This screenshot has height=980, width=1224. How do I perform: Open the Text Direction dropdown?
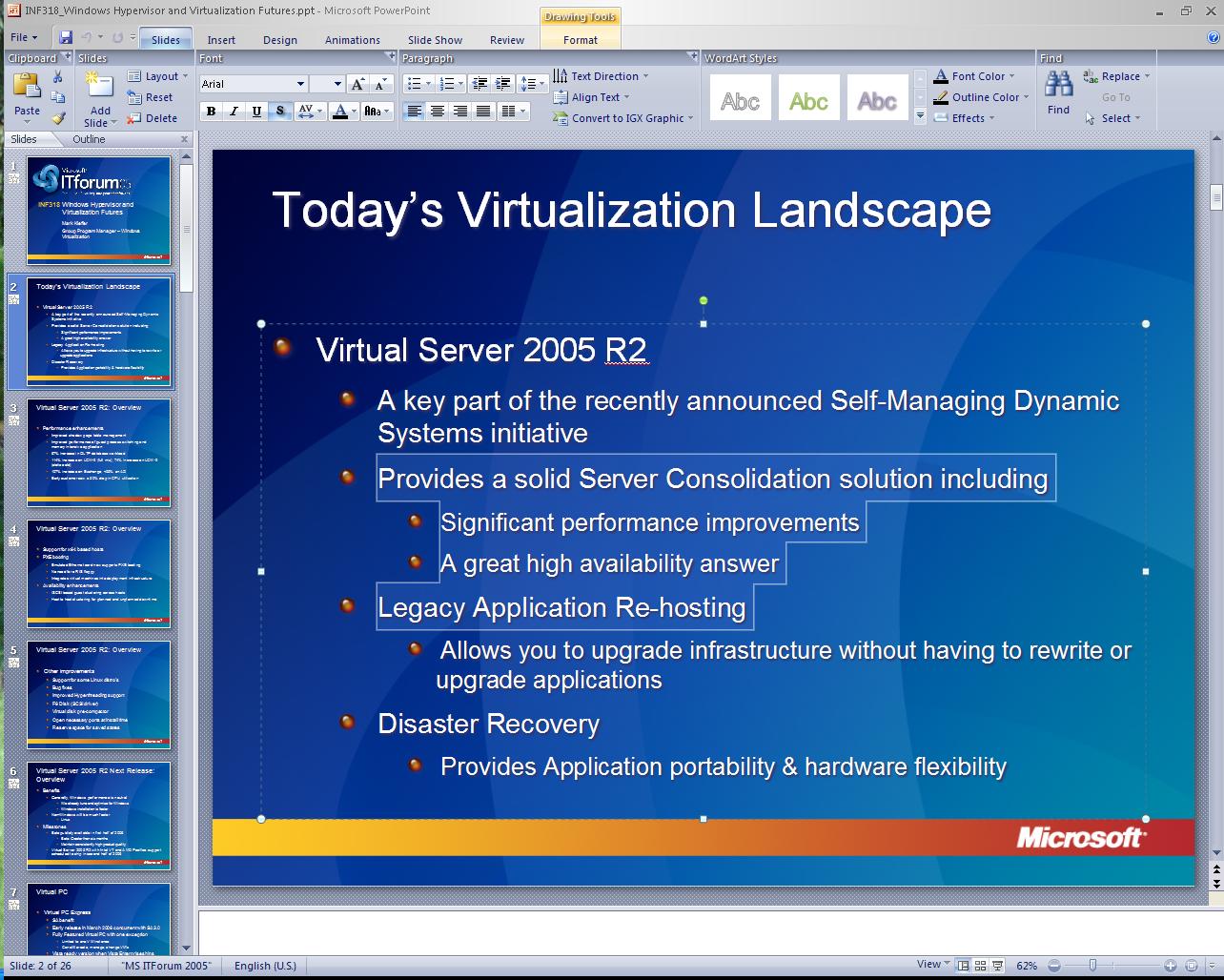point(601,76)
